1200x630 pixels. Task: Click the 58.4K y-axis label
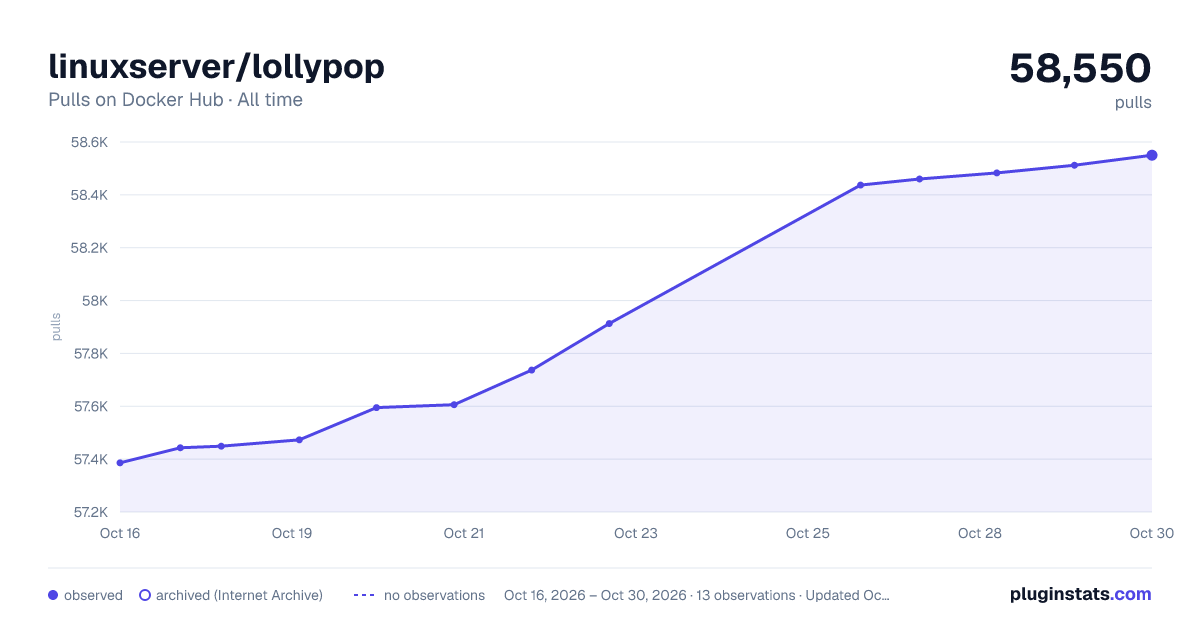click(x=89, y=195)
